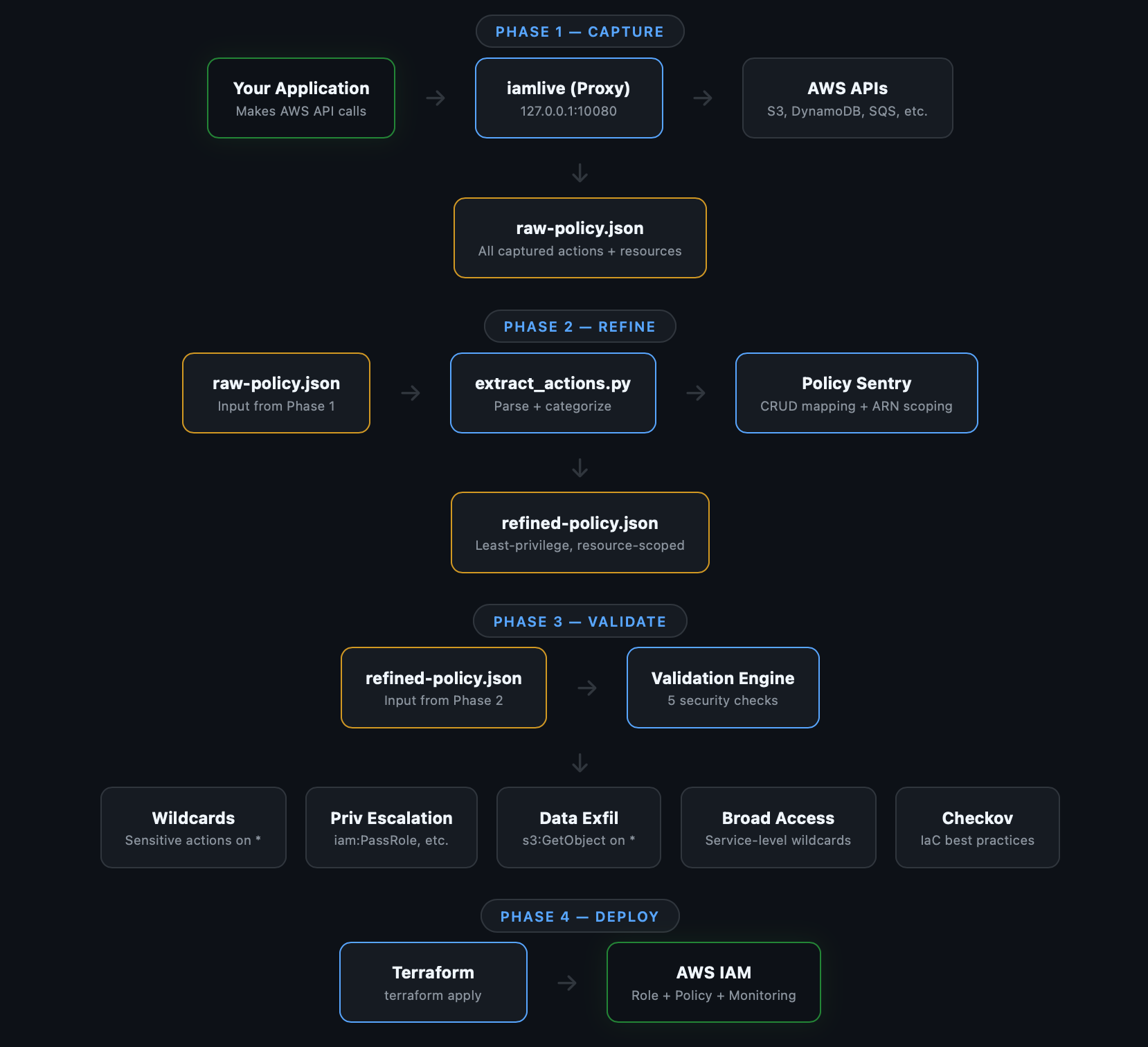Click the down arrow below iamlive (Proxy)
This screenshot has height=1047, width=1148.
click(x=580, y=172)
